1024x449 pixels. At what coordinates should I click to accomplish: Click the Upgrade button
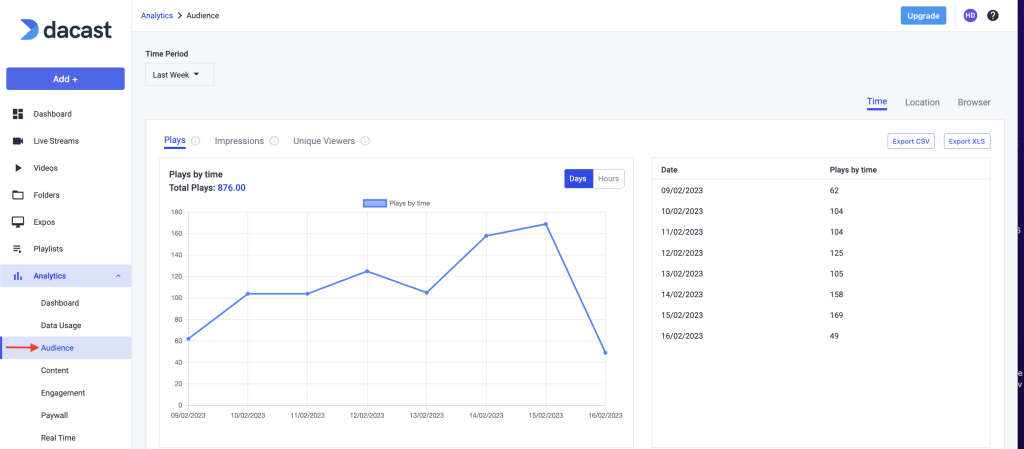(923, 16)
